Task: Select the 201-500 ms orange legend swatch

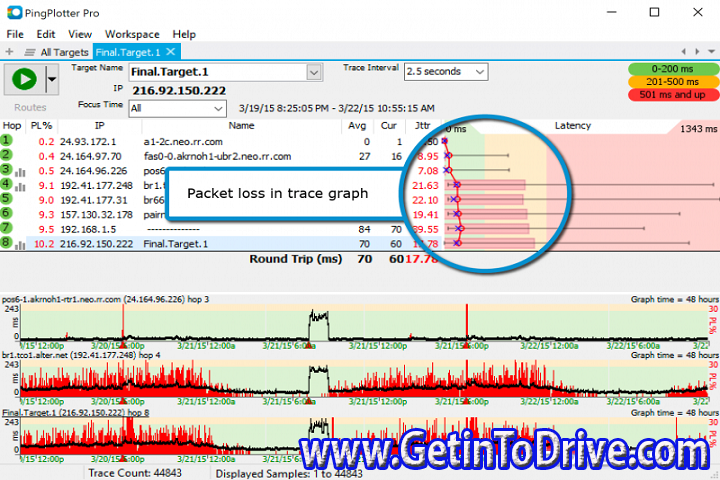Action: point(673,82)
